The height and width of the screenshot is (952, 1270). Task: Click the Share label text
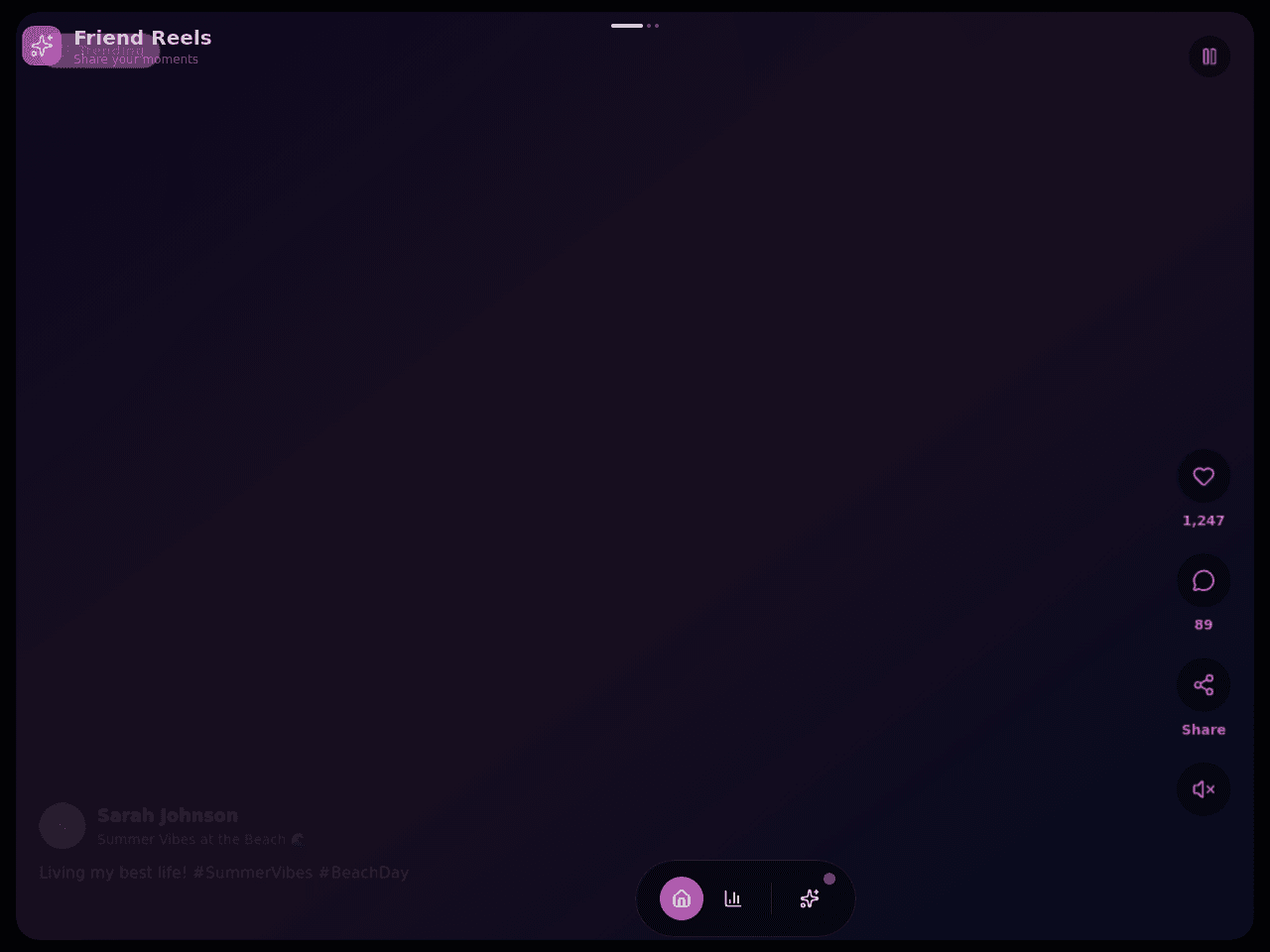pos(1204,730)
